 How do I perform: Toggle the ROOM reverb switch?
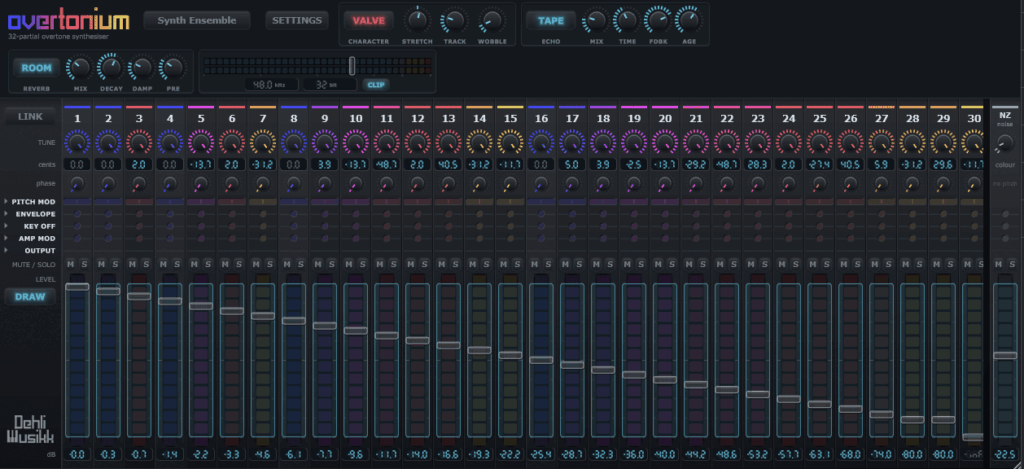coord(37,68)
